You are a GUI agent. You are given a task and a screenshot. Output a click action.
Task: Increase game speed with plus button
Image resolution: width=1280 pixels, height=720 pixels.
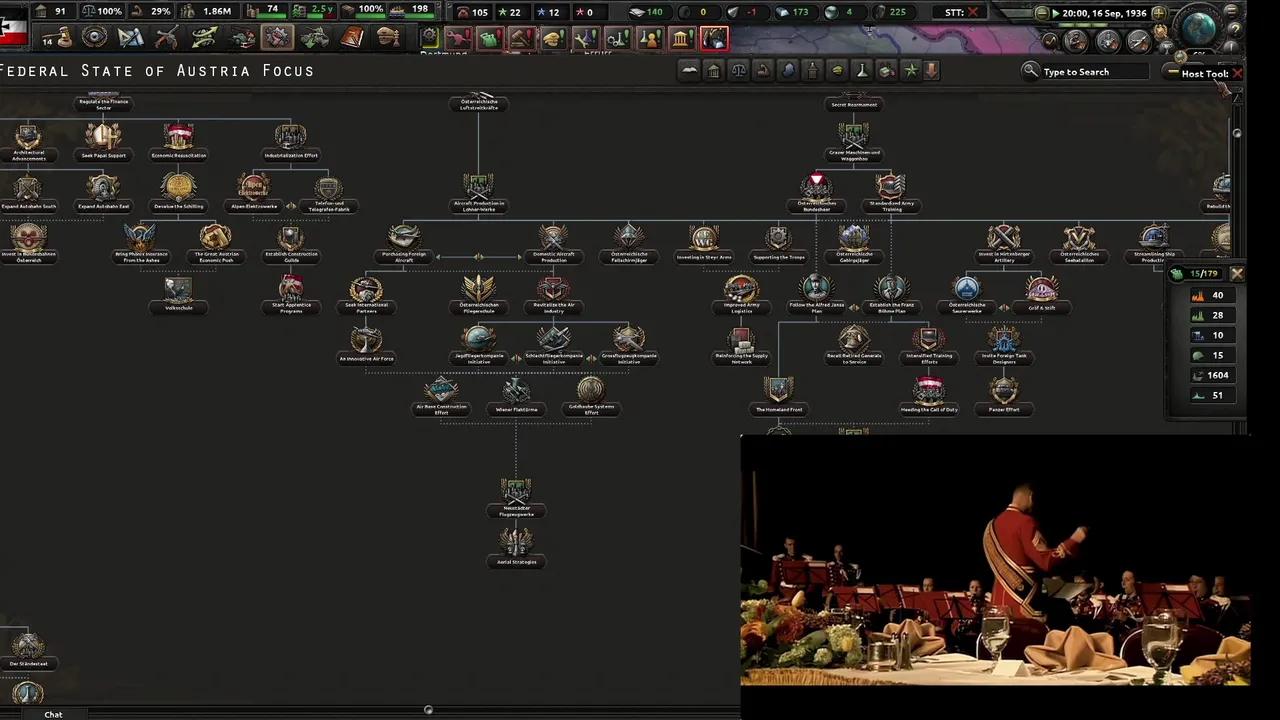1158,14
